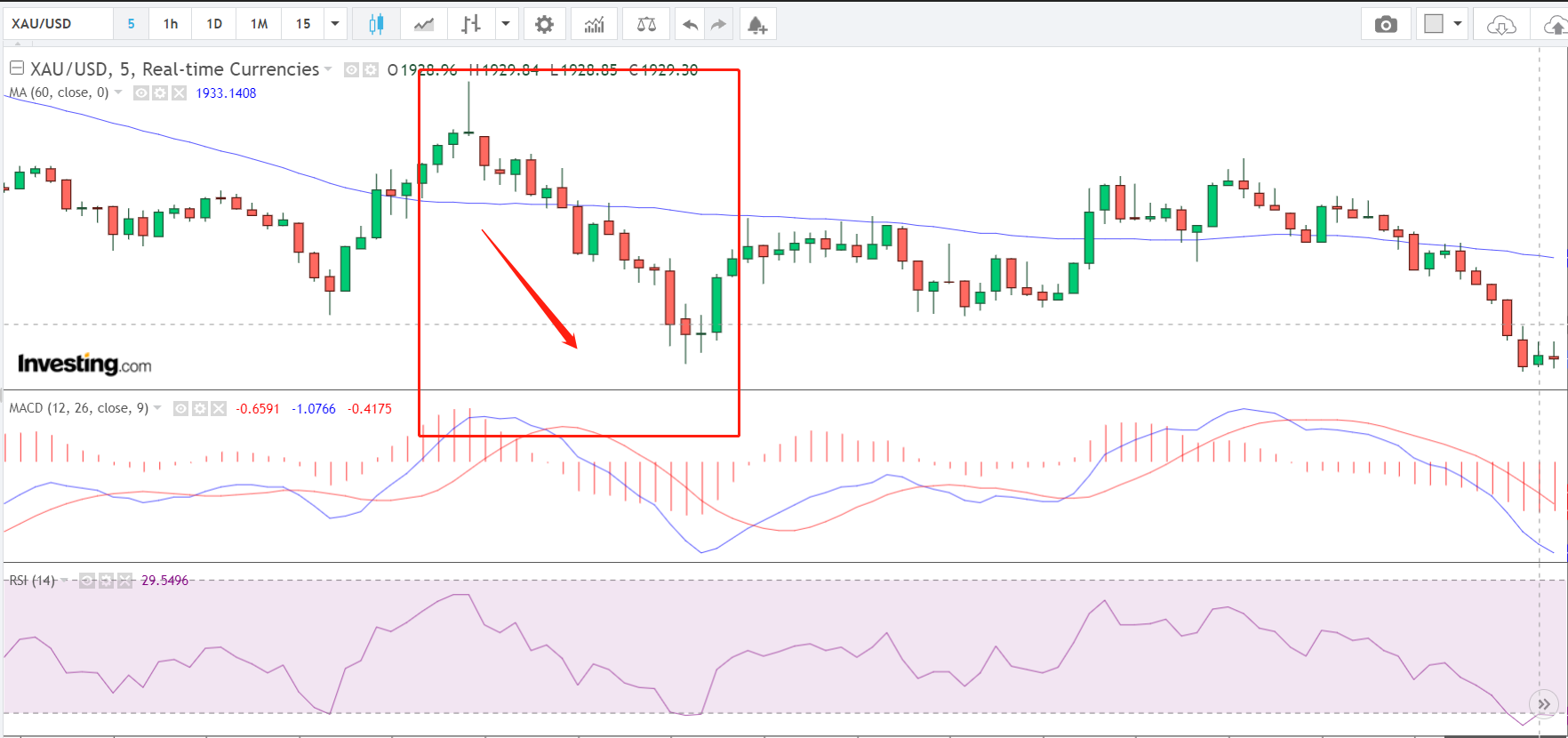This screenshot has height=738, width=1568.
Task: Open the layout color square selector
Action: tap(1433, 24)
